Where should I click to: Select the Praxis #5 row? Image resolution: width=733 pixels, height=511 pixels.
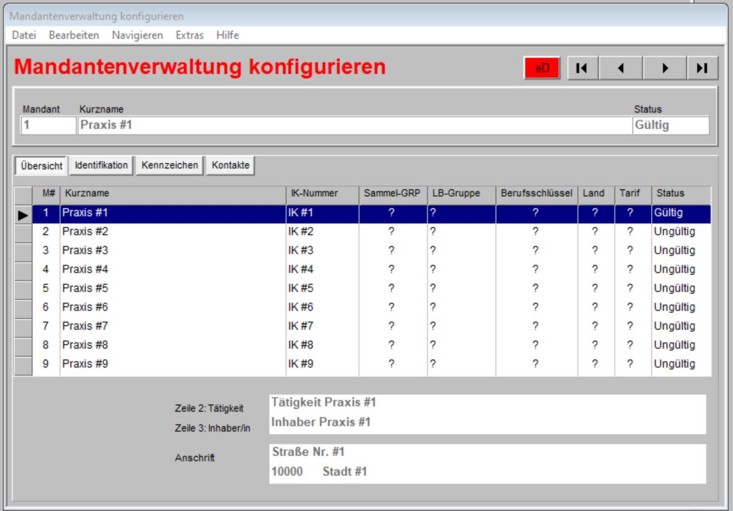pyautogui.click(x=170, y=289)
